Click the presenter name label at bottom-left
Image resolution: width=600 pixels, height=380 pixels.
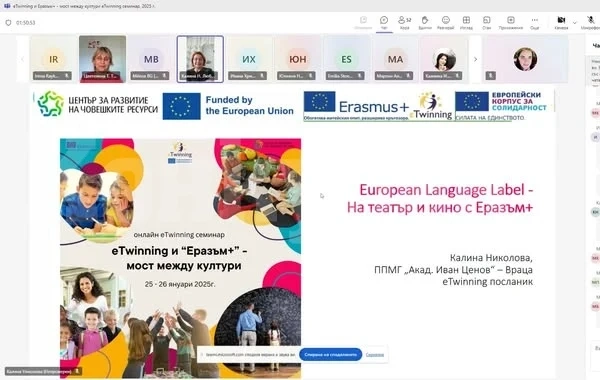tap(43, 371)
